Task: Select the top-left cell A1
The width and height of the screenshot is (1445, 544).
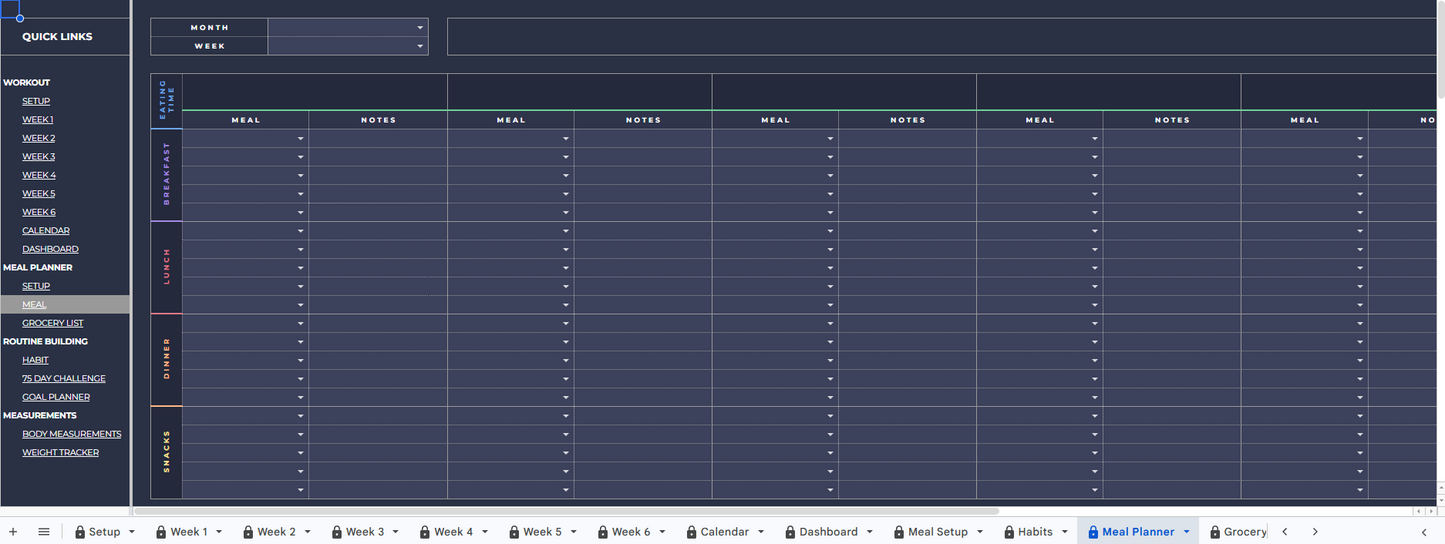Action: [x=9, y=9]
